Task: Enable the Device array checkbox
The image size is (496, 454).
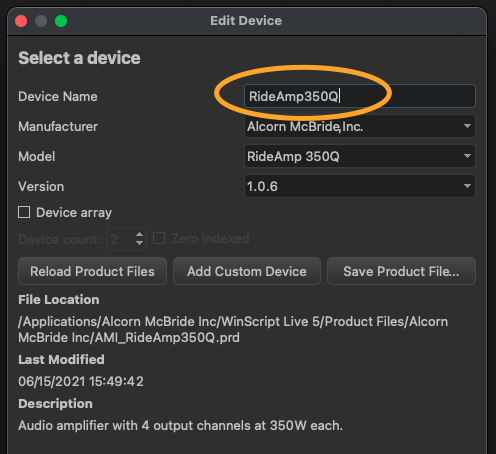Action: [x=24, y=212]
